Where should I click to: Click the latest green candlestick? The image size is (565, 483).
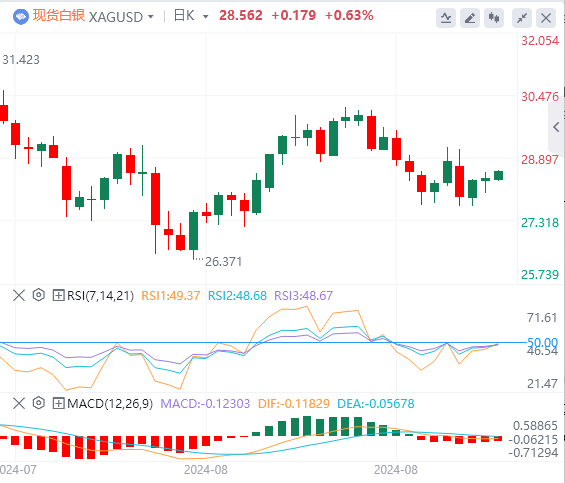click(x=499, y=175)
